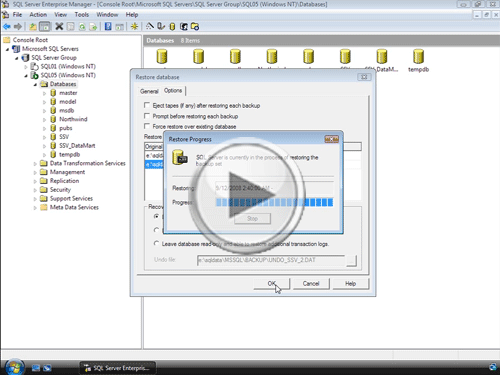
Task: Click the first quick launch taskbar icon
Action: [x=36, y=368]
